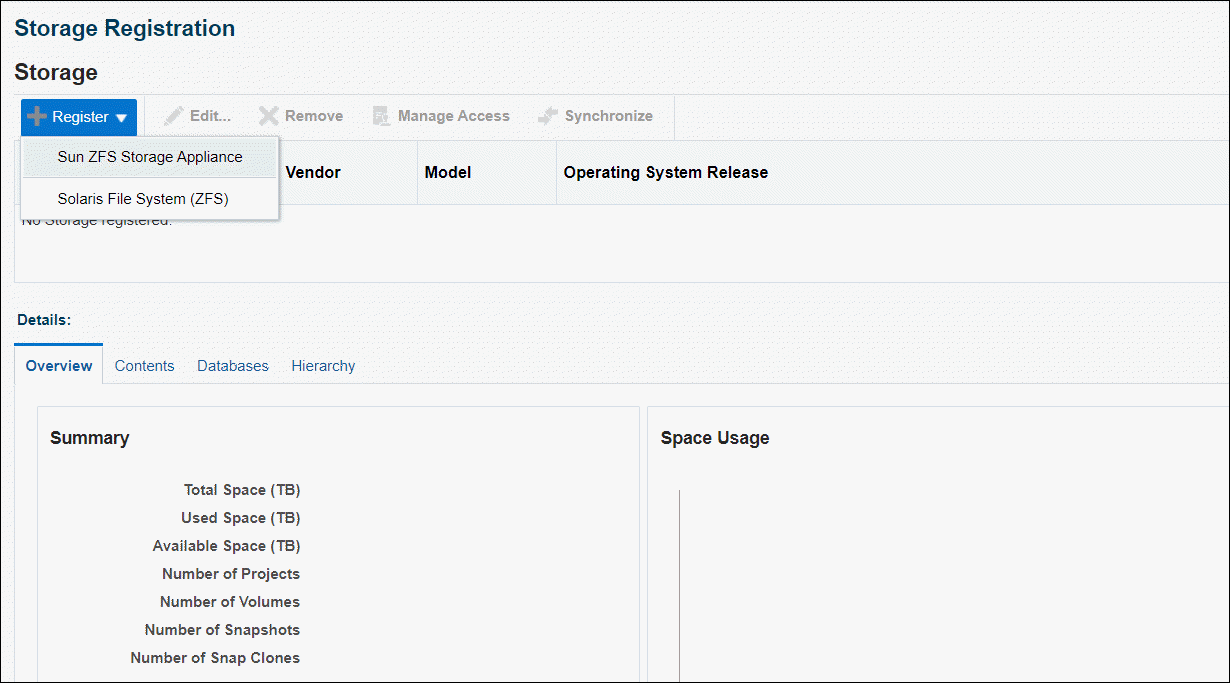Image resolution: width=1230 pixels, height=683 pixels.
Task: Click the Manage Access icon
Action: [x=381, y=116]
